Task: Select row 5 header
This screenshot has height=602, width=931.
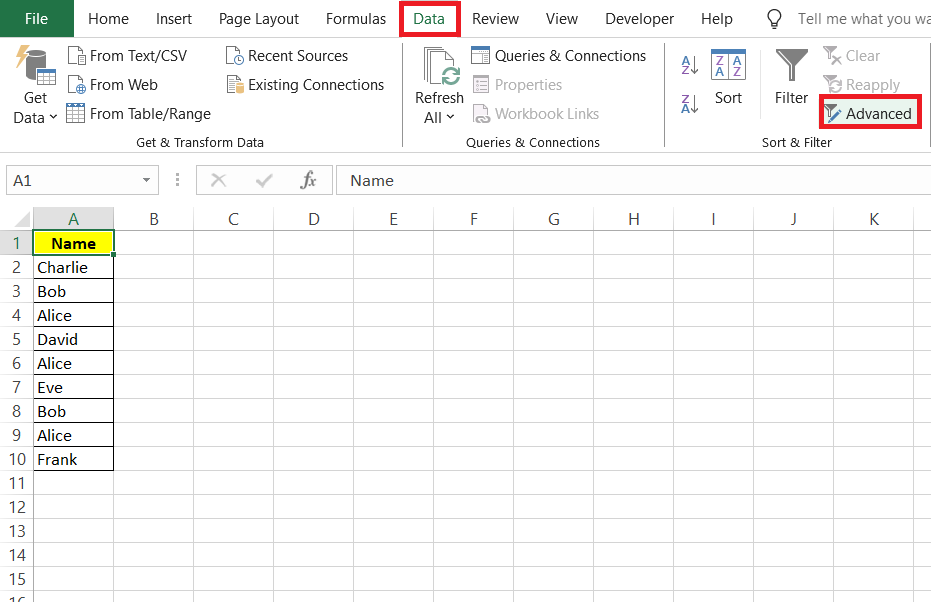Action: [17, 339]
